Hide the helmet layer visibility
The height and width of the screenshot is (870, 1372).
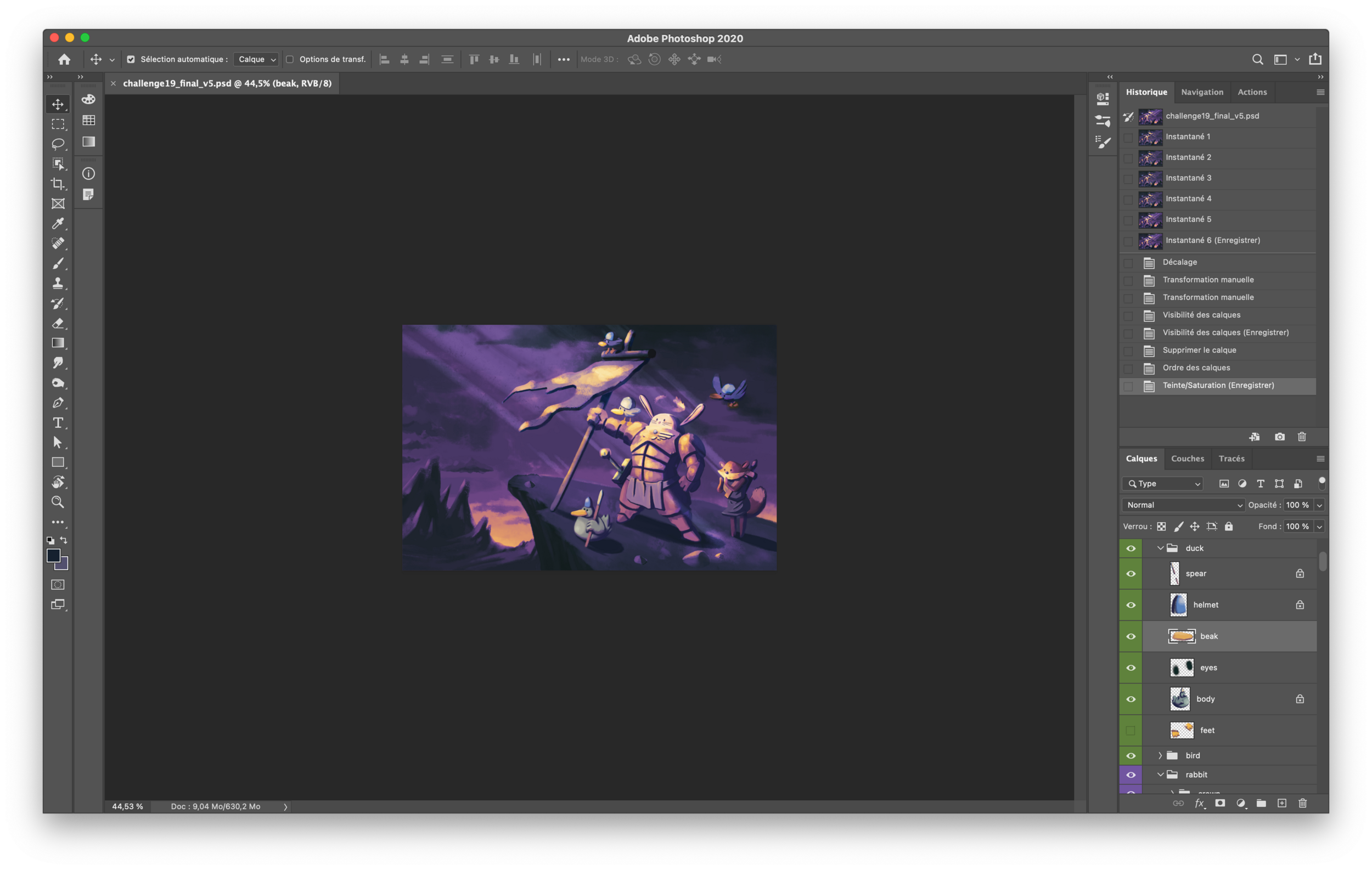1131,605
